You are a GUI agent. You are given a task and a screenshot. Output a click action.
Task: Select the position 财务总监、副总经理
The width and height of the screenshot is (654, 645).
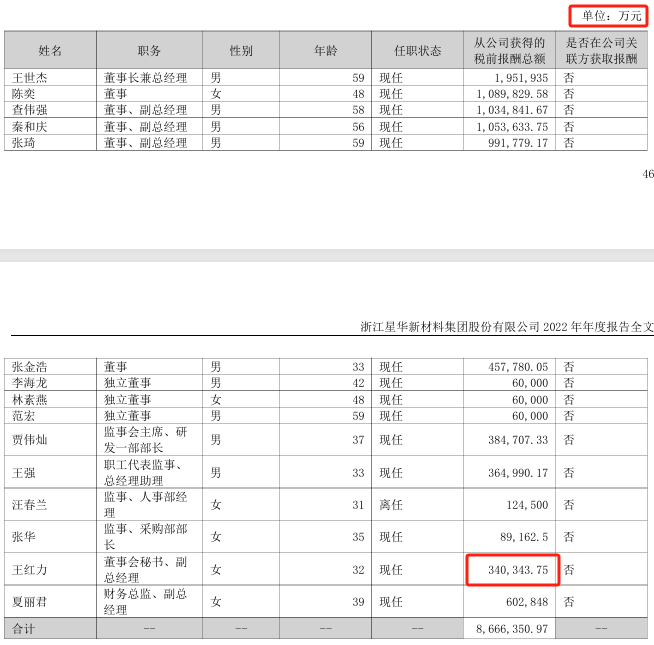145,602
